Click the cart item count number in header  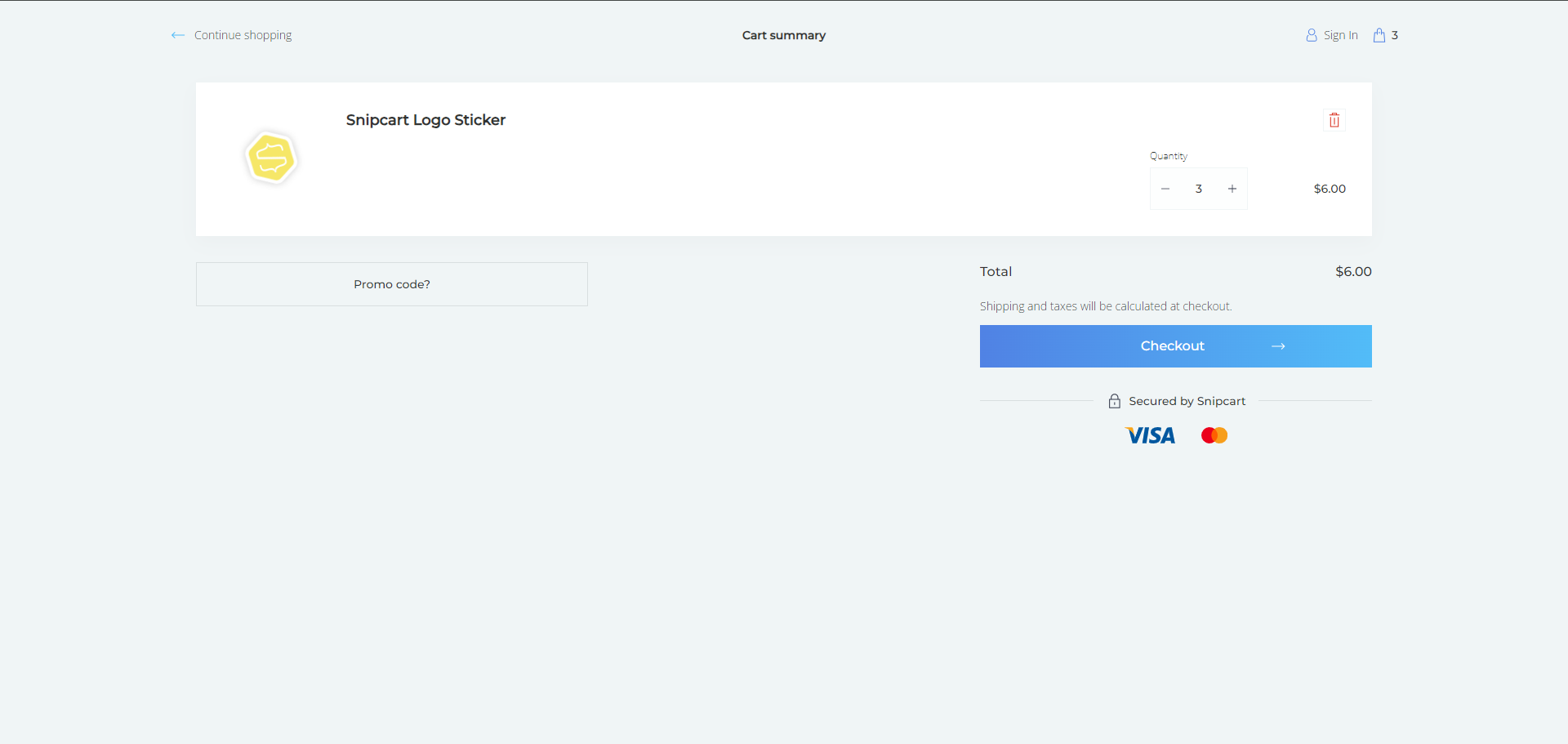pos(1395,35)
